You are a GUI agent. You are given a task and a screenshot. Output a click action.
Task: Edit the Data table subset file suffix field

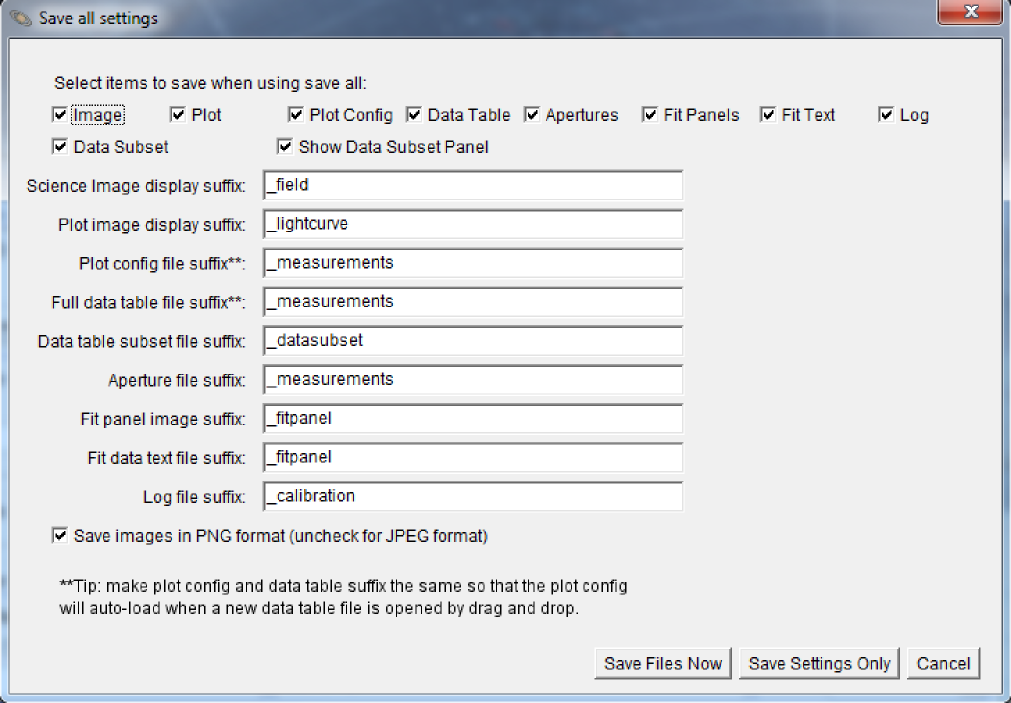click(x=472, y=340)
